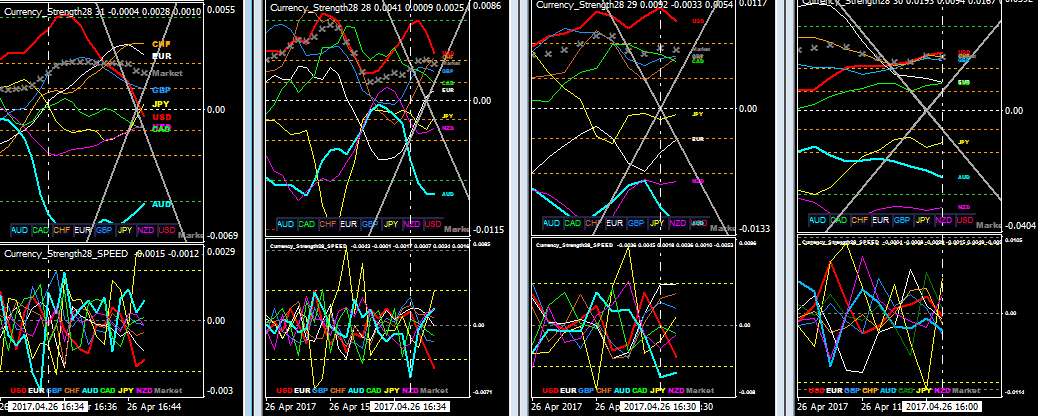Click the 0.0055 scale value in Strength28 31 chart
Screen dimensions: 1038x416
(220, 11)
